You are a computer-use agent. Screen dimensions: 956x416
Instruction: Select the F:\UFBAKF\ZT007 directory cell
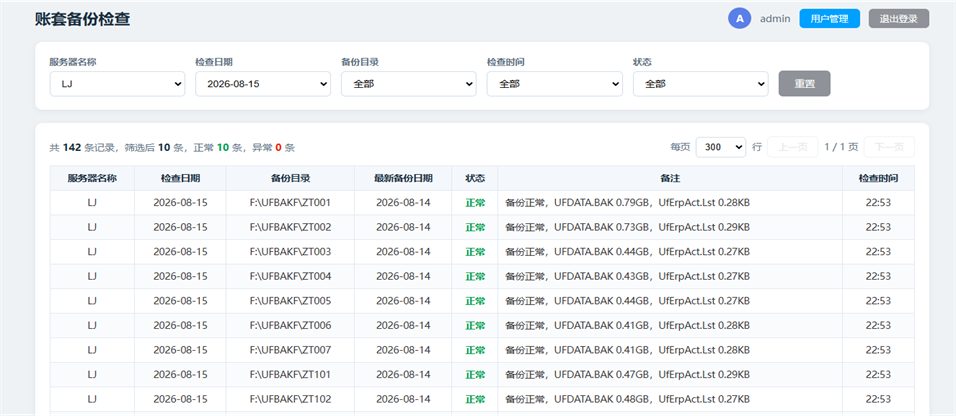point(290,350)
